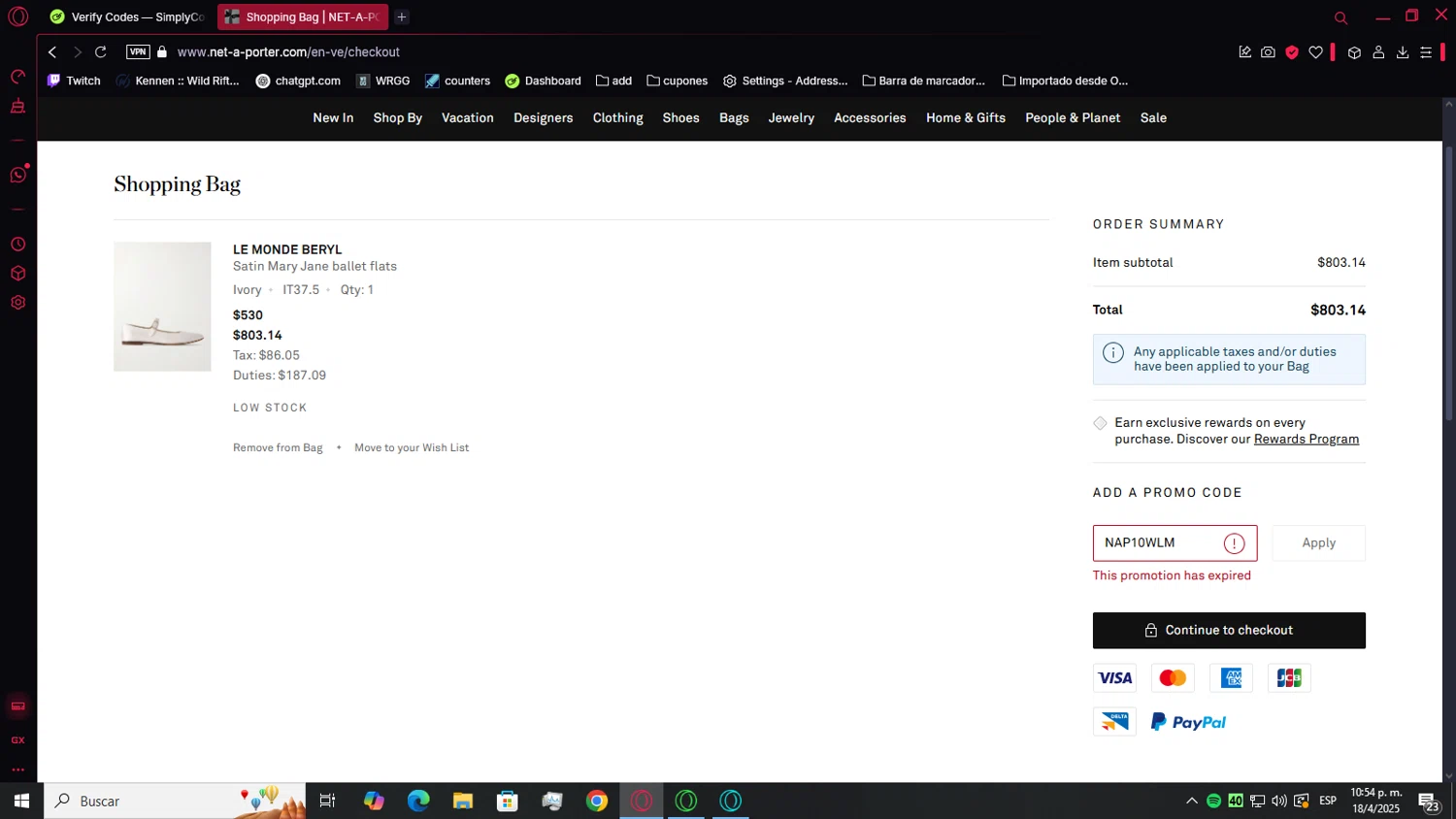The width and height of the screenshot is (1456, 819).
Task: Open Microsoft Edge from taskbar
Action: click(x=418, y=801)
